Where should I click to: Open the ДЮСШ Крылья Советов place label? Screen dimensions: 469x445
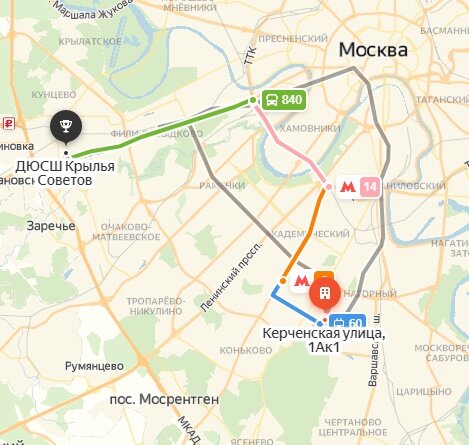tap(65, 173)
